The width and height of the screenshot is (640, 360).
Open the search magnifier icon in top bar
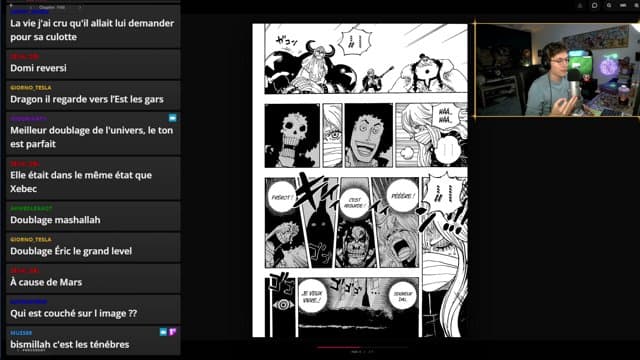pos(609,6)
